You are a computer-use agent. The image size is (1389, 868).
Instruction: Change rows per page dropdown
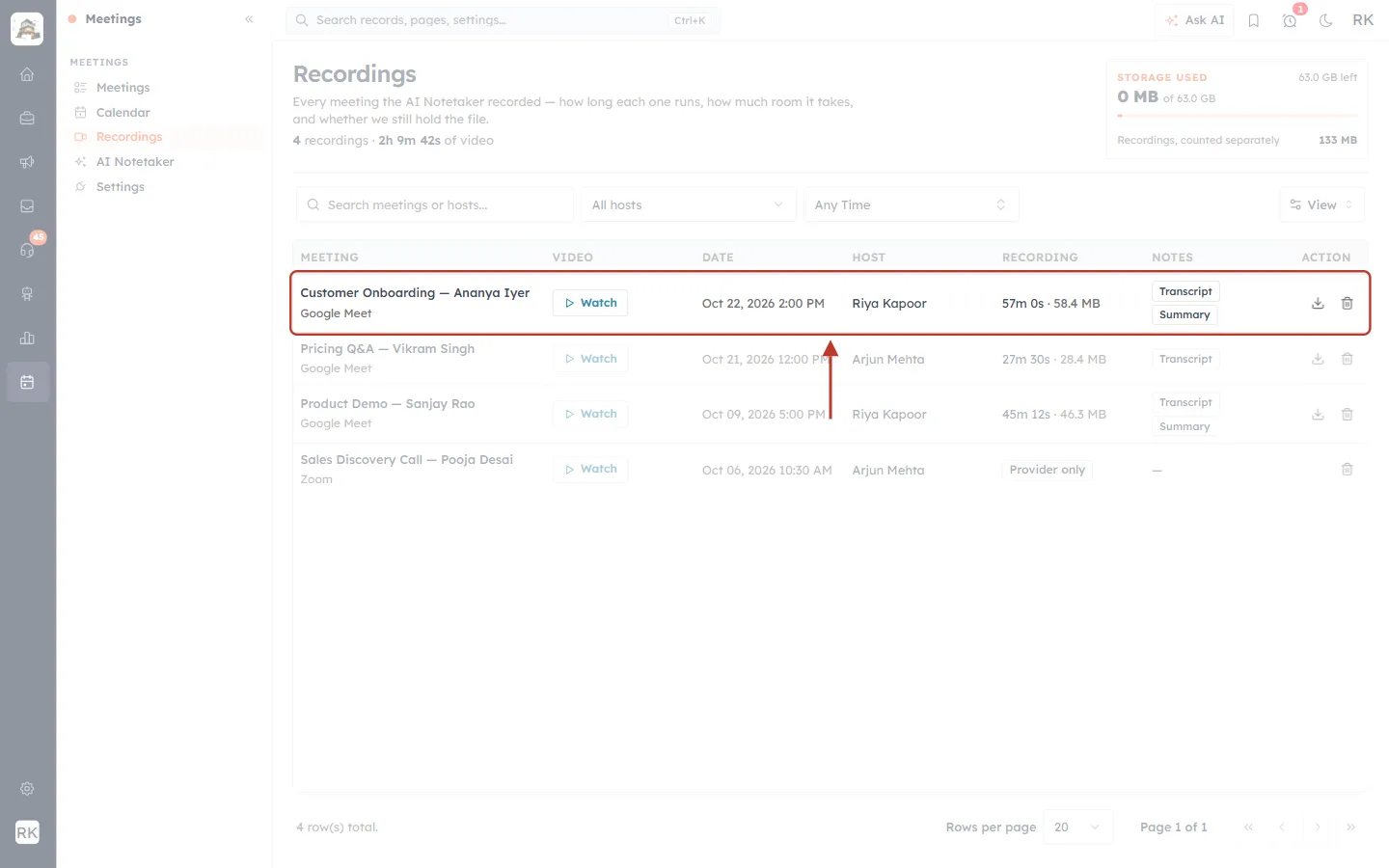1077,827
